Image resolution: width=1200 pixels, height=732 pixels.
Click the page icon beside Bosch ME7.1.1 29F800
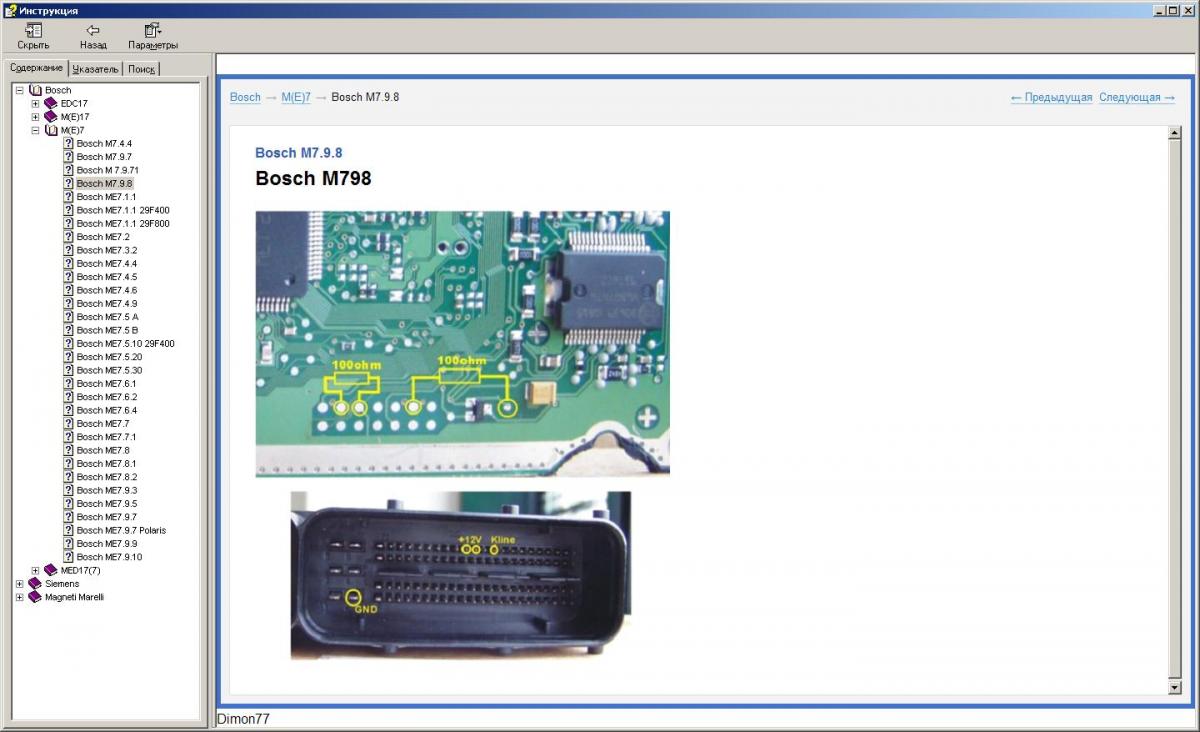[68, 223]
